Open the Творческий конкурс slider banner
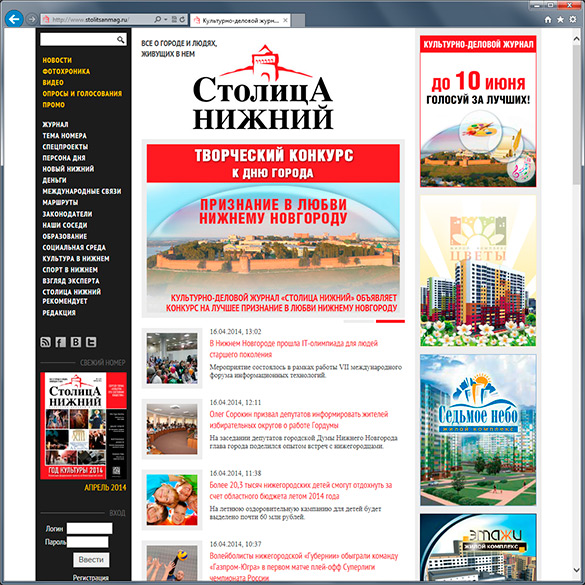This screenshot has width=585, height=585. click(273, 229)
